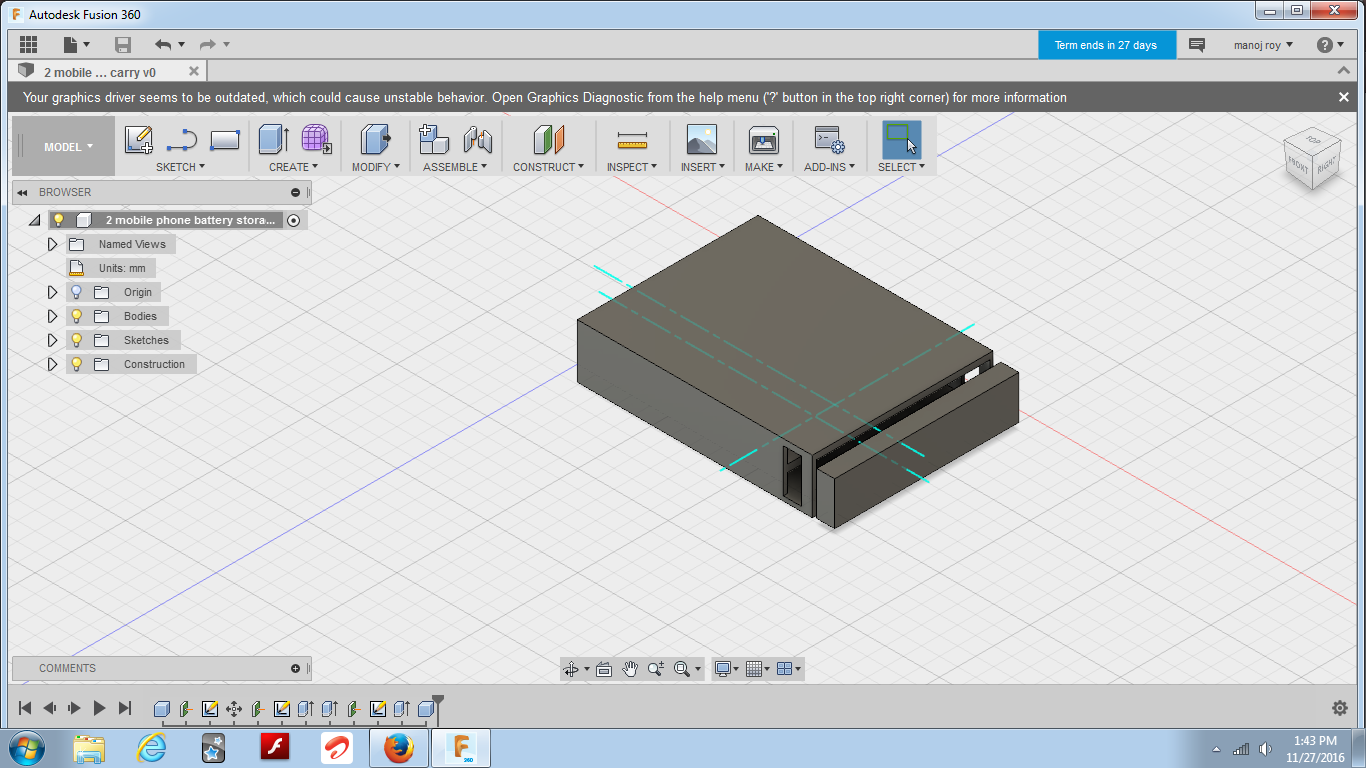Select the Offset Plane construct tool
The width and height of the screenshot is (1366, 768).
click(549, 139)
